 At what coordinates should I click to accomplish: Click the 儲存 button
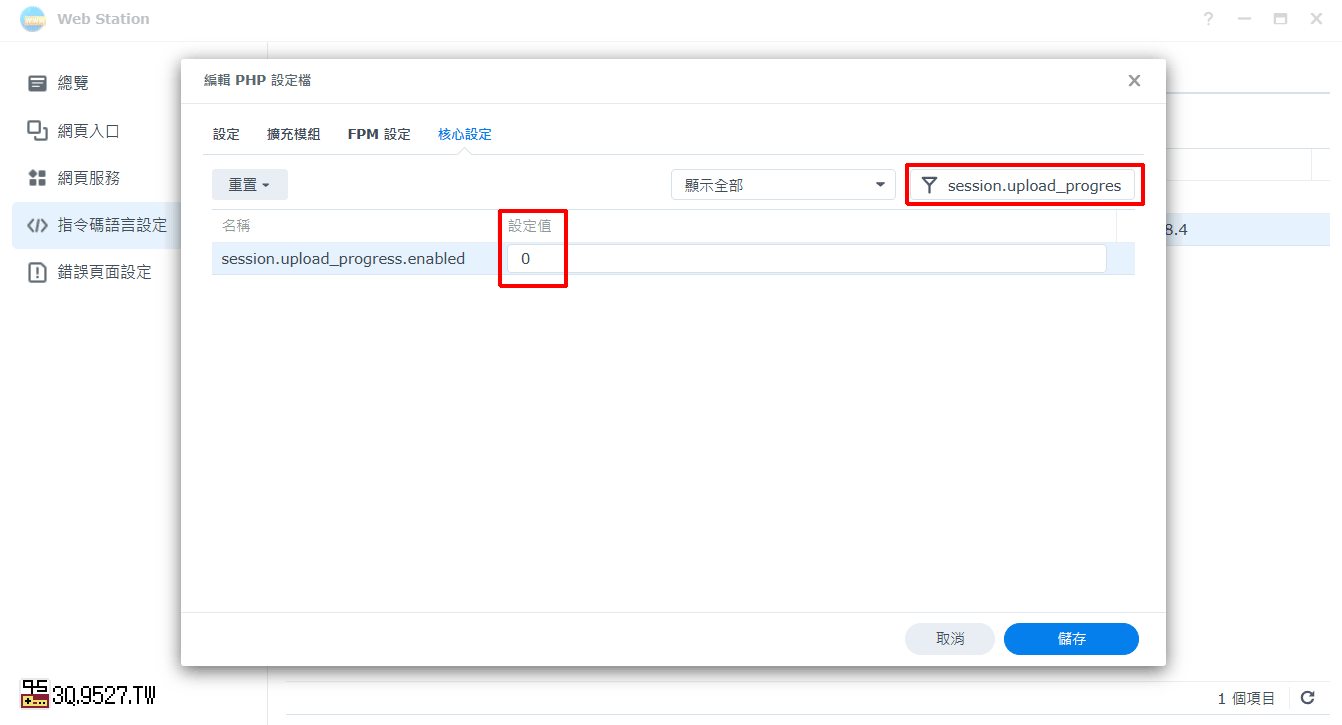pos(1071,639)
